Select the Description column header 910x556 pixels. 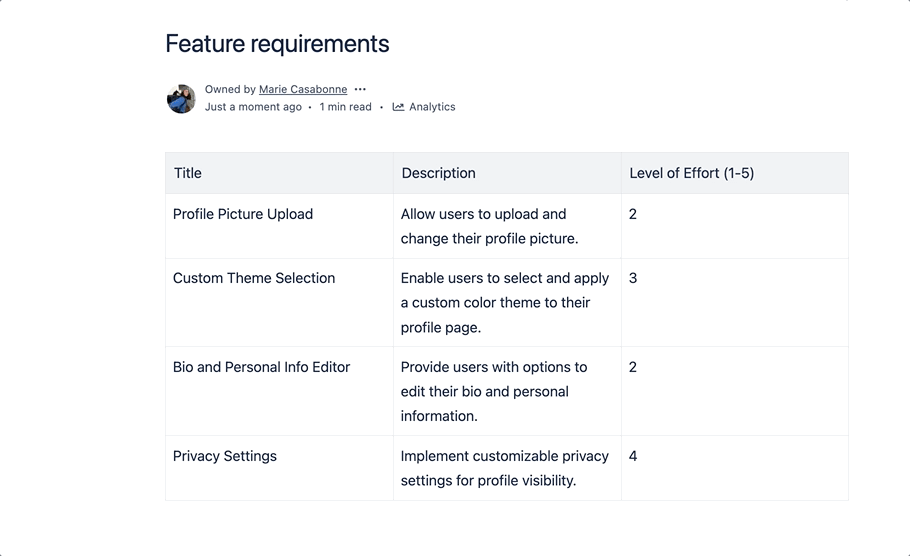click(x=438, y=173)
